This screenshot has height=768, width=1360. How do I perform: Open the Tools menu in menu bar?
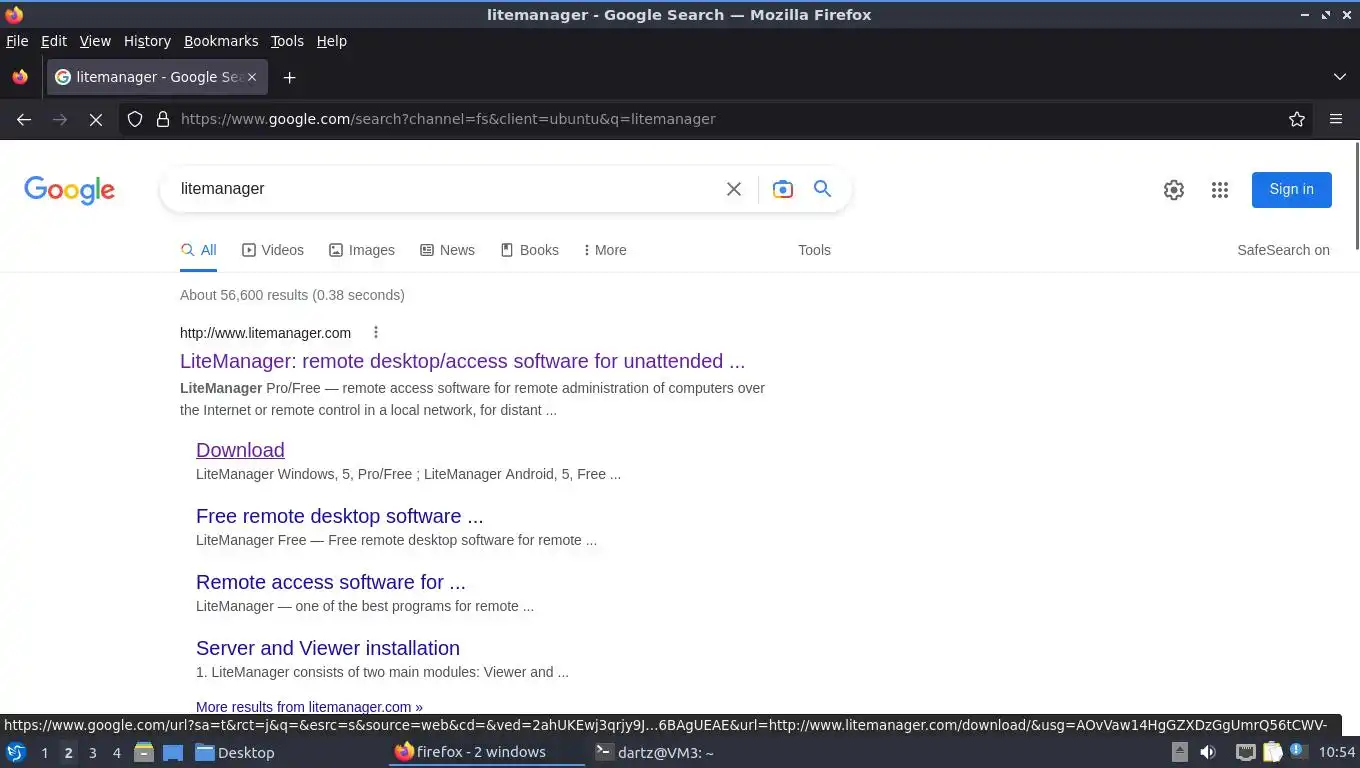287,41
